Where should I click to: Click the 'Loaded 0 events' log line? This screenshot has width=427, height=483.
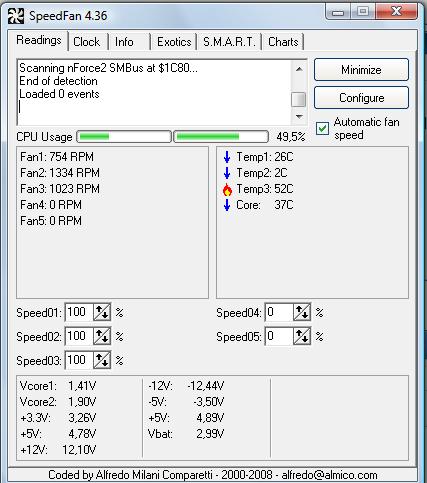click(59, 94)
